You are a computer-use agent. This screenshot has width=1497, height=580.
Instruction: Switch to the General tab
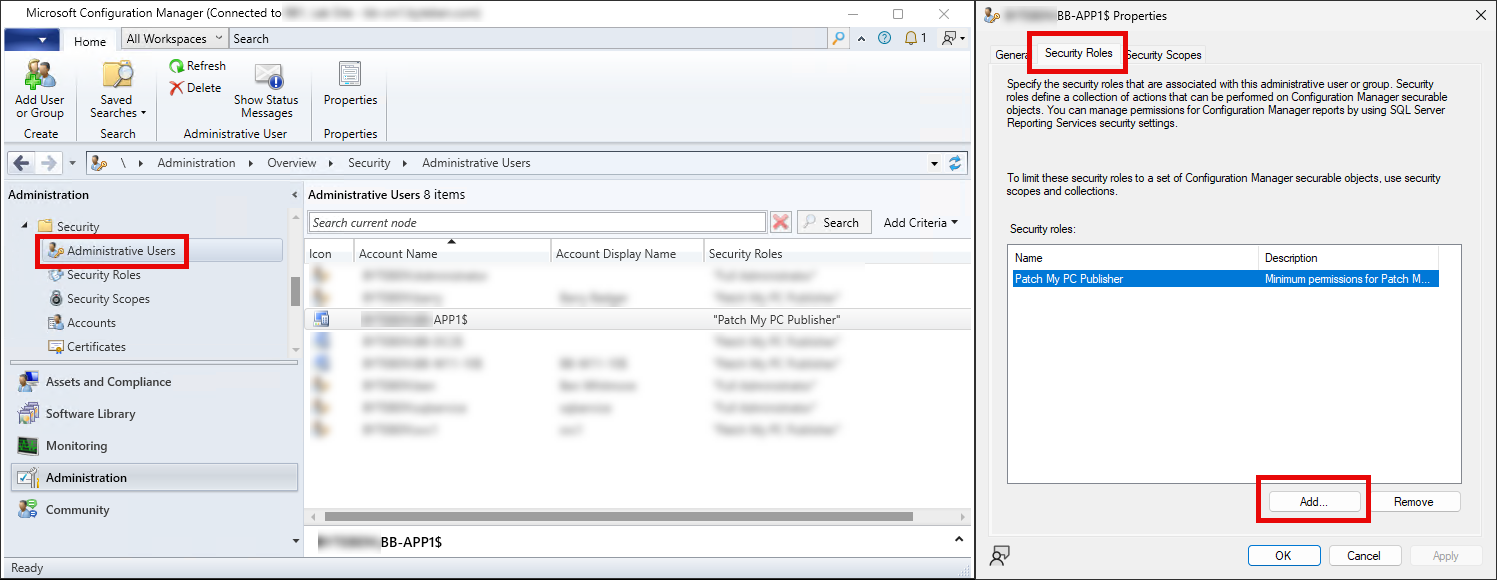(x=1010, y=54)
